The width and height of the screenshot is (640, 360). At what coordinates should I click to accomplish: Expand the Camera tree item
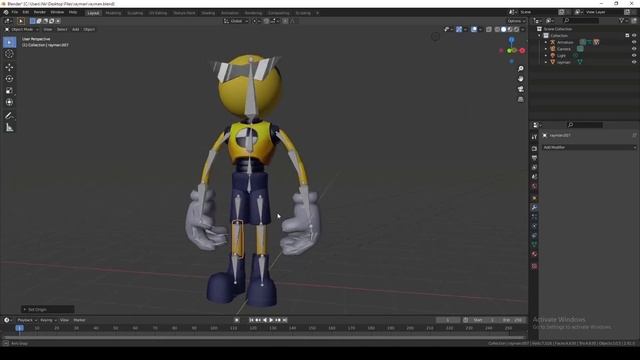pyautogui.click(x=546, y=49)
